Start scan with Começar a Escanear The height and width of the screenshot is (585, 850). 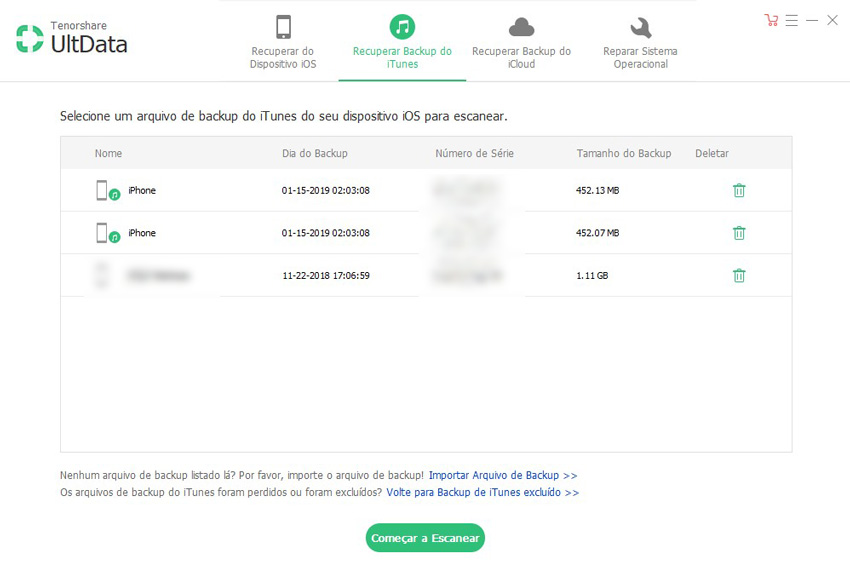(425, 538)
